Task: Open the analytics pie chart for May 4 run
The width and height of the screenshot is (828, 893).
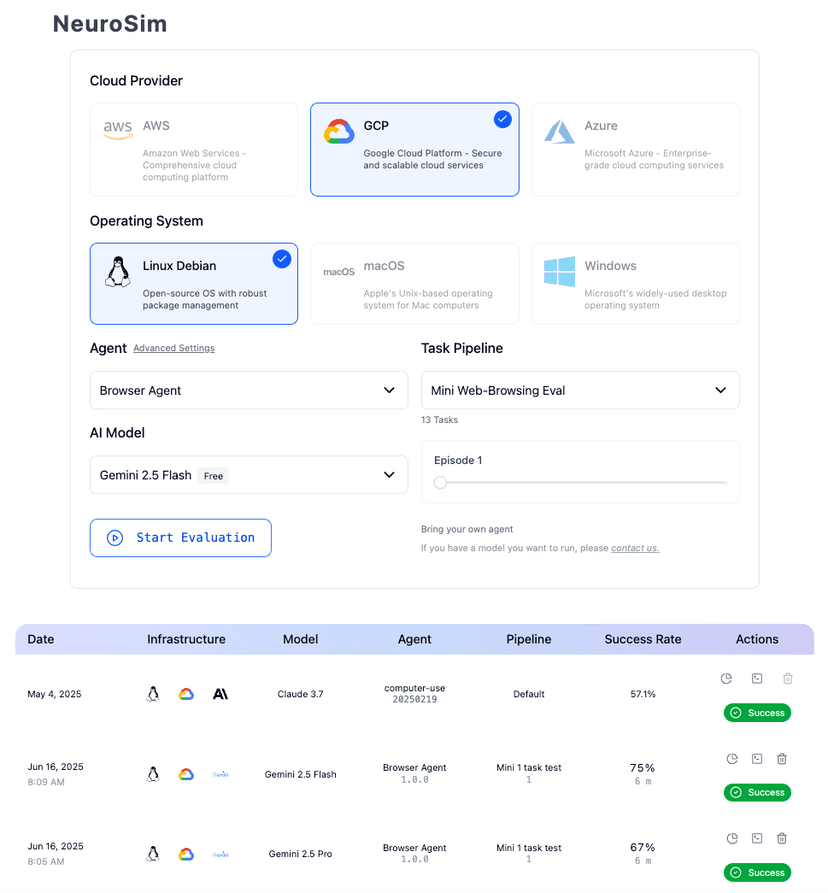Action: (726, 678)
